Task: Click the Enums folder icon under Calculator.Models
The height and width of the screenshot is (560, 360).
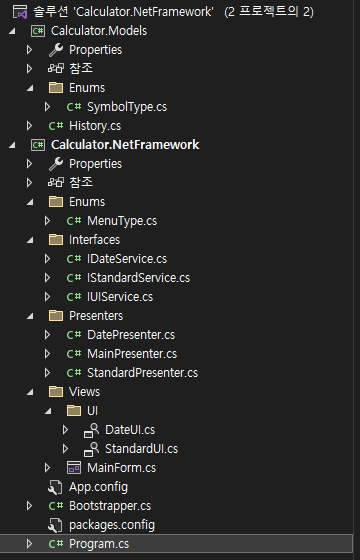Action: tap(56, 88)
